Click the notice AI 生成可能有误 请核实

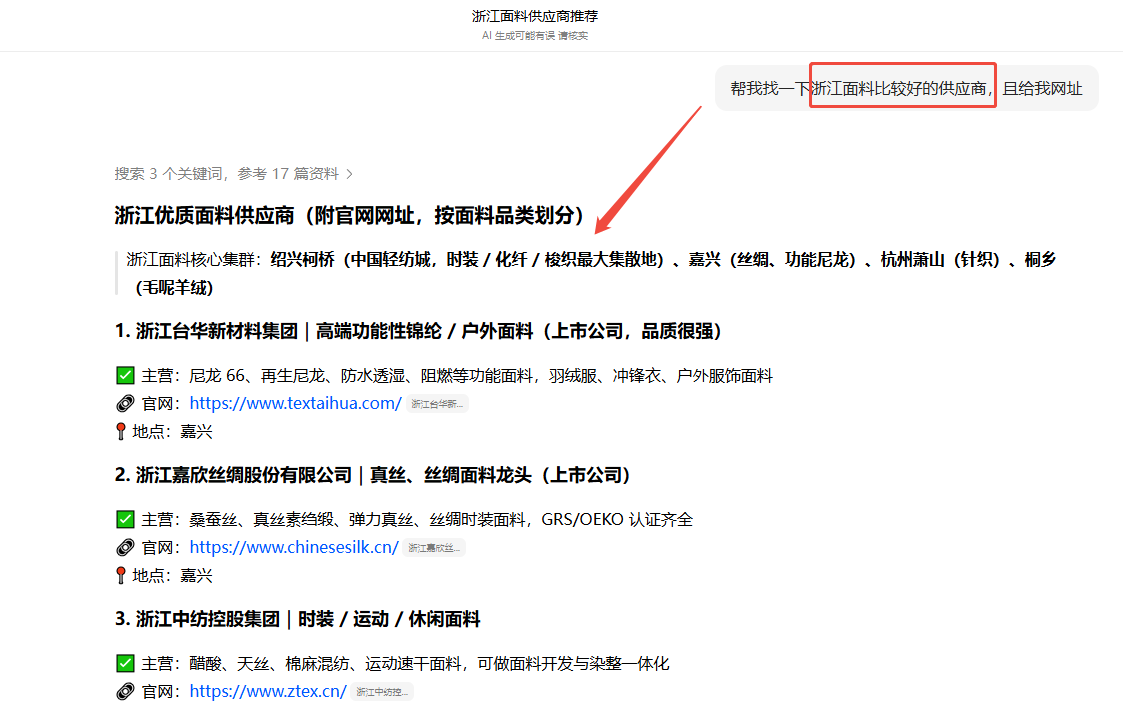tap(534, 36)
